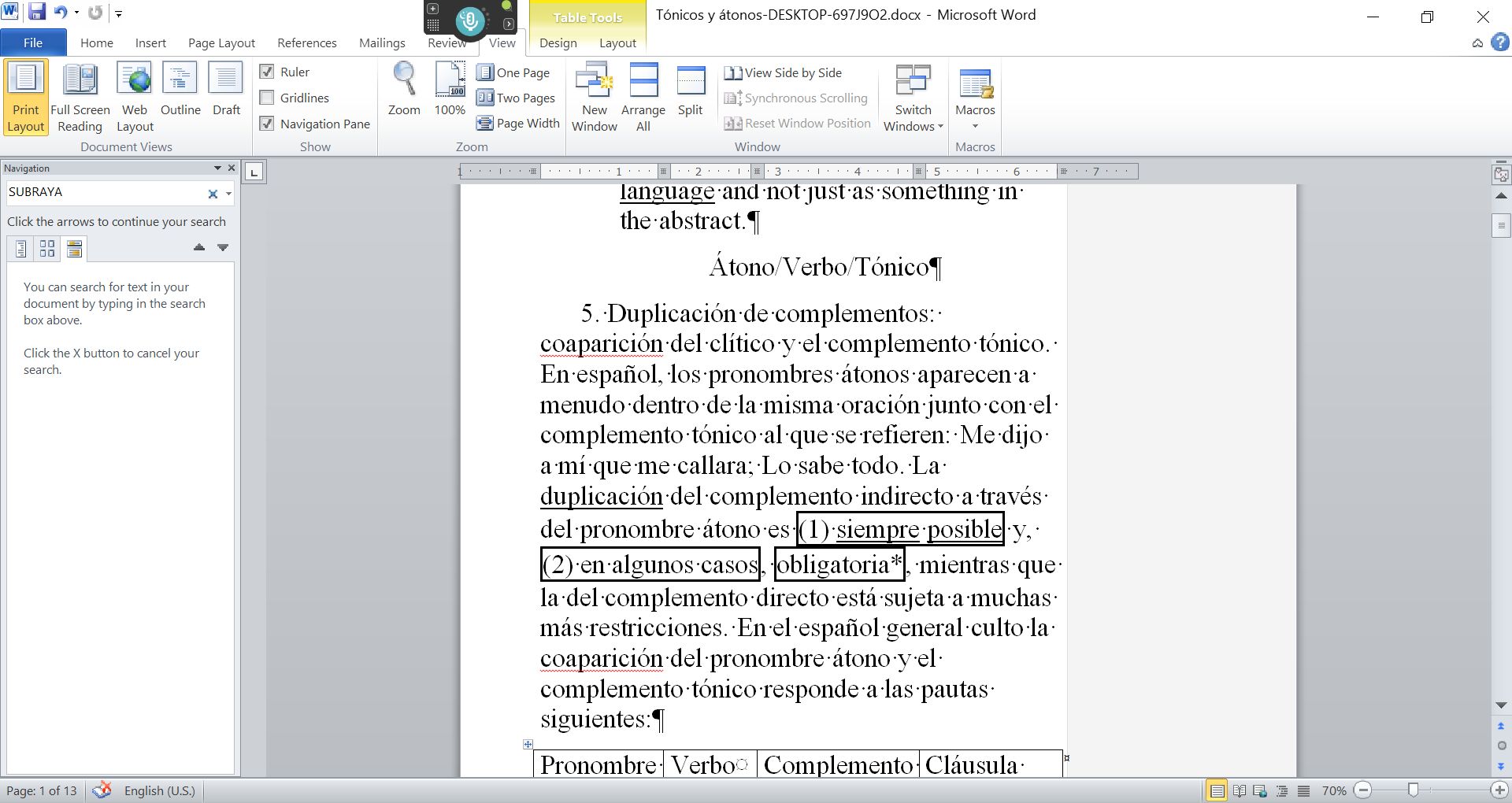Save the document from the Quick Access Toolbar

tap(37, 13)
